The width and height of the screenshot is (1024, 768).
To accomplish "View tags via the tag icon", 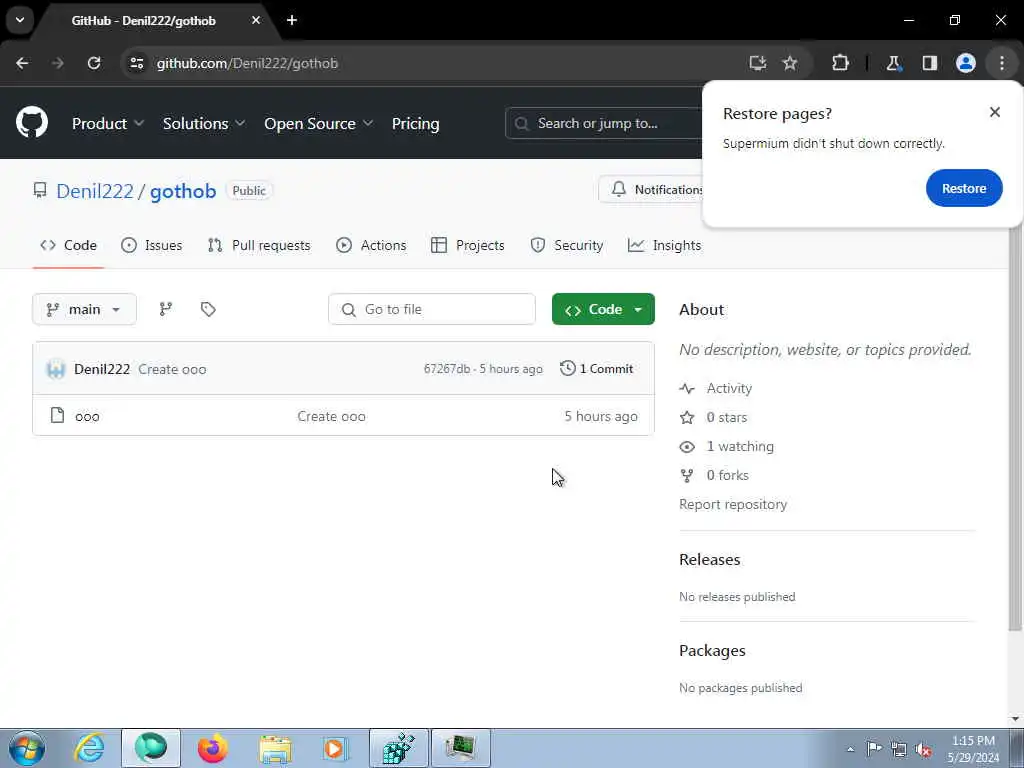I will click(208, 310).
